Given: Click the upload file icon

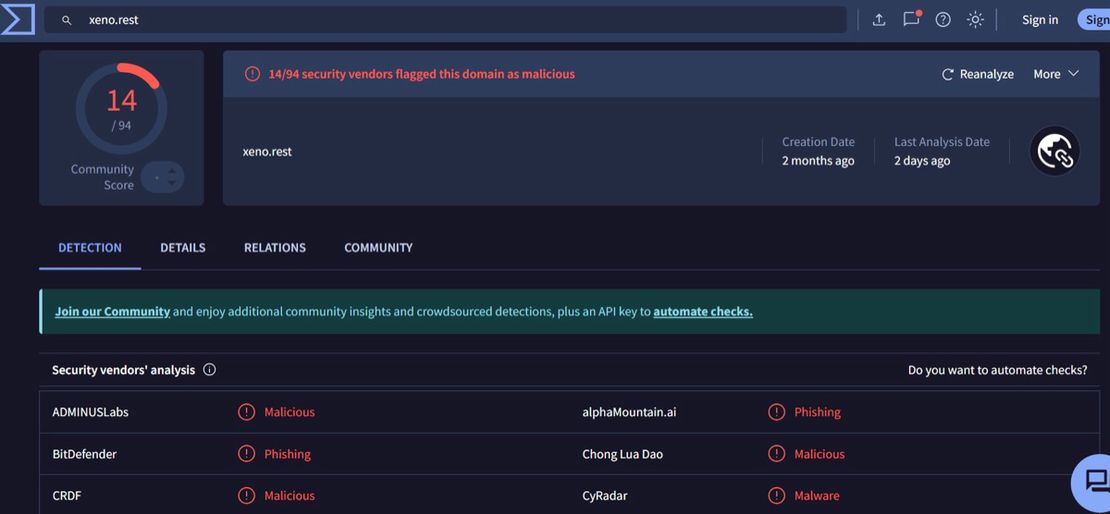Looking at the screenshot, I should click(879, 20).
